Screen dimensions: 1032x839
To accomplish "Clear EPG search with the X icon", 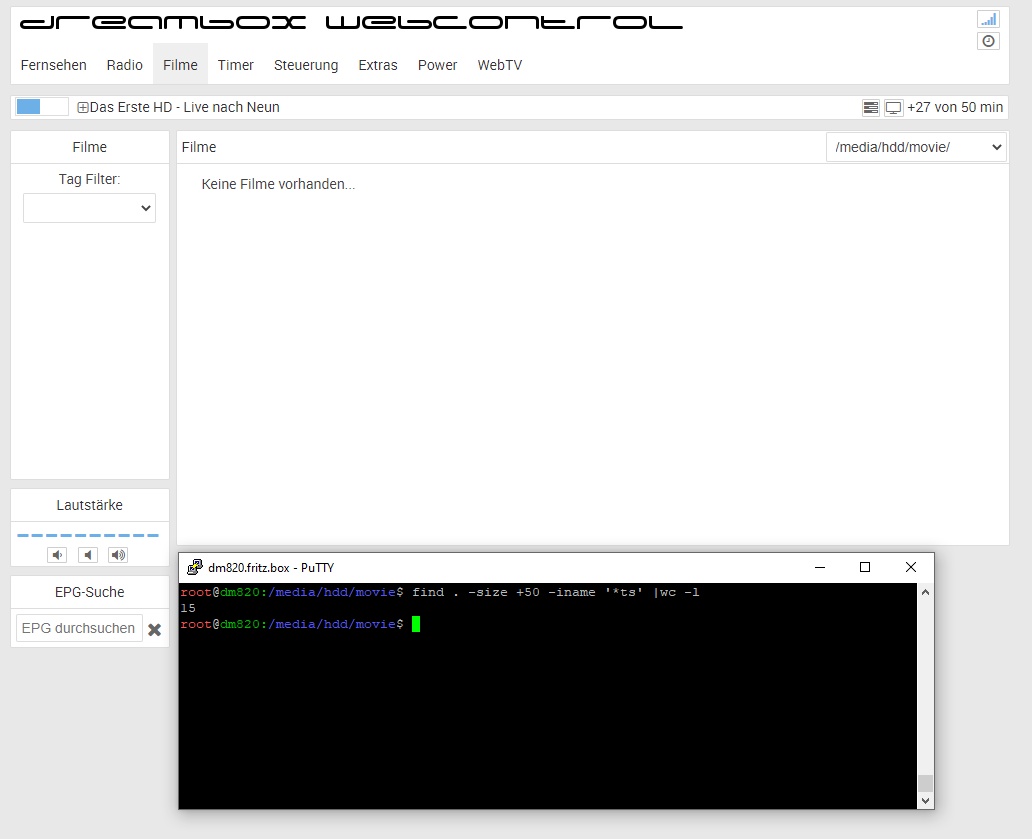I will (x=155, y=630).
